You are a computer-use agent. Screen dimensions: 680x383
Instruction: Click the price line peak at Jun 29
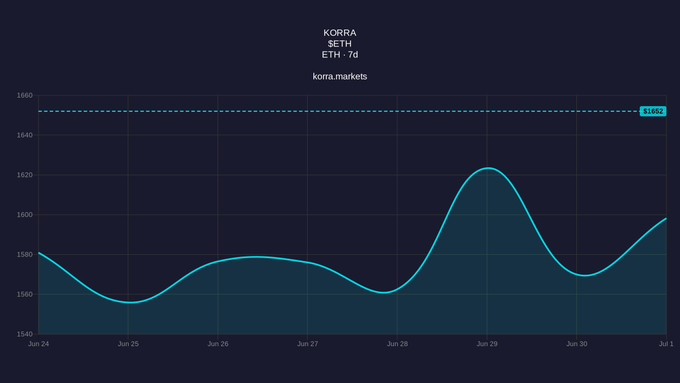click(x=488, y=168)
